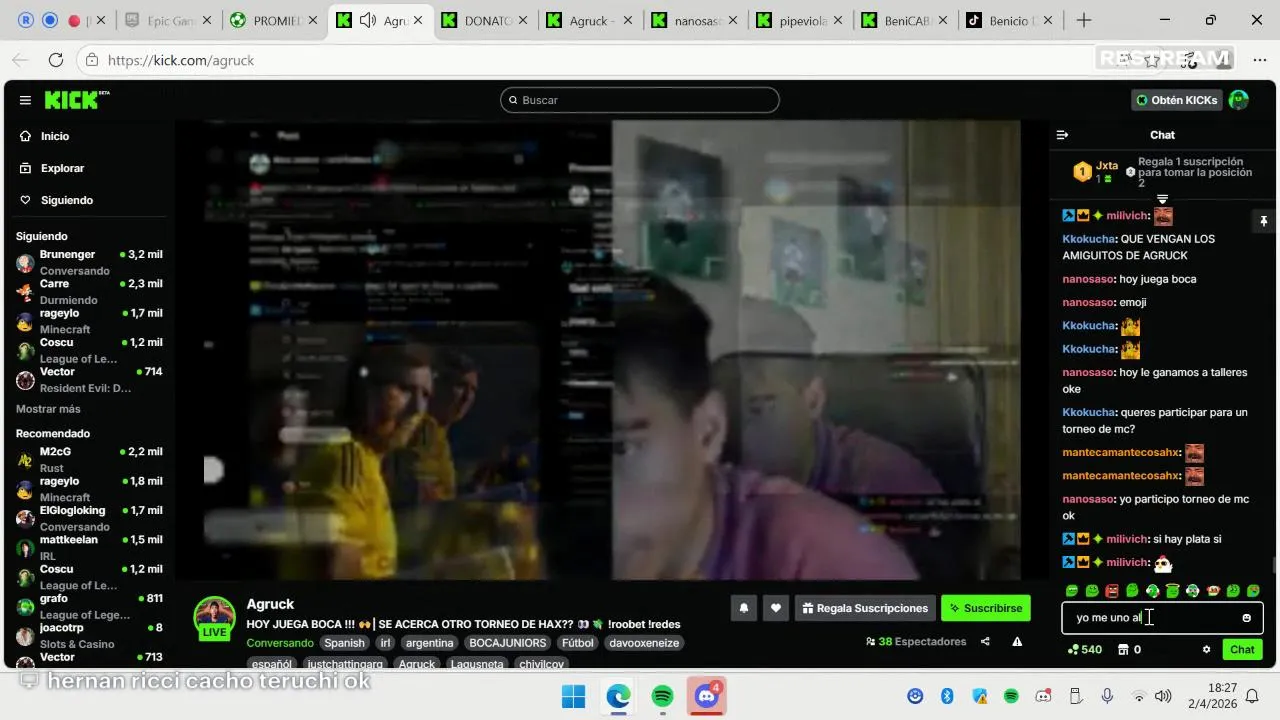Send message with the green Chat button
The image size is (1280, 720).
tap(1242, 649)
